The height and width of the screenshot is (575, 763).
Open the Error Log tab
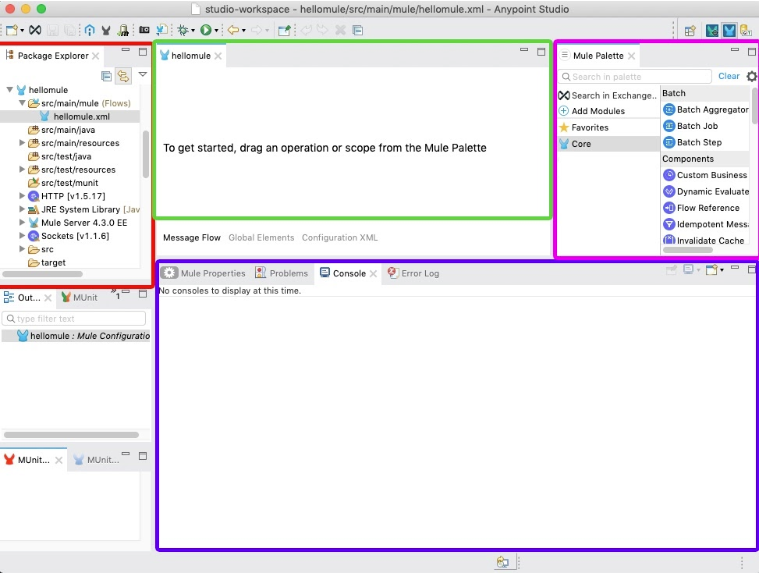point(413,273)
